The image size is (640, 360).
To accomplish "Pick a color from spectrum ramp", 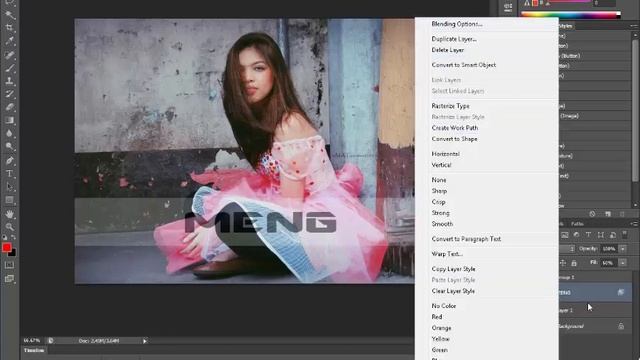I will [571, 15].
